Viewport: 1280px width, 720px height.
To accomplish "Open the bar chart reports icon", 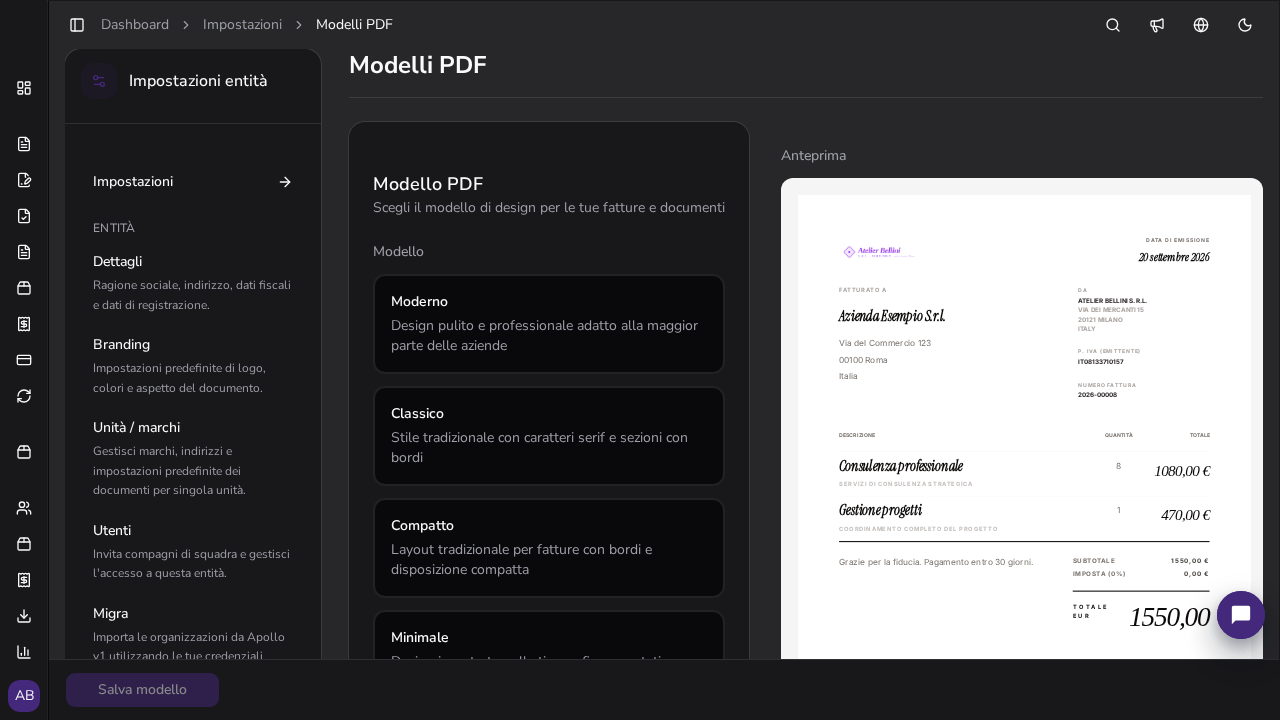I will pos(24,652).
